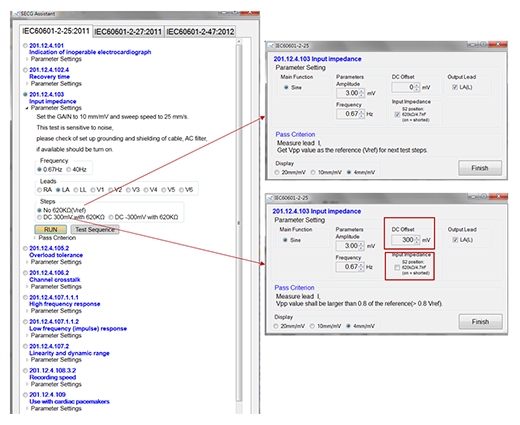Select lead V3 radio button
Screen dimensions: 520x425
click(x=128, y=190)
